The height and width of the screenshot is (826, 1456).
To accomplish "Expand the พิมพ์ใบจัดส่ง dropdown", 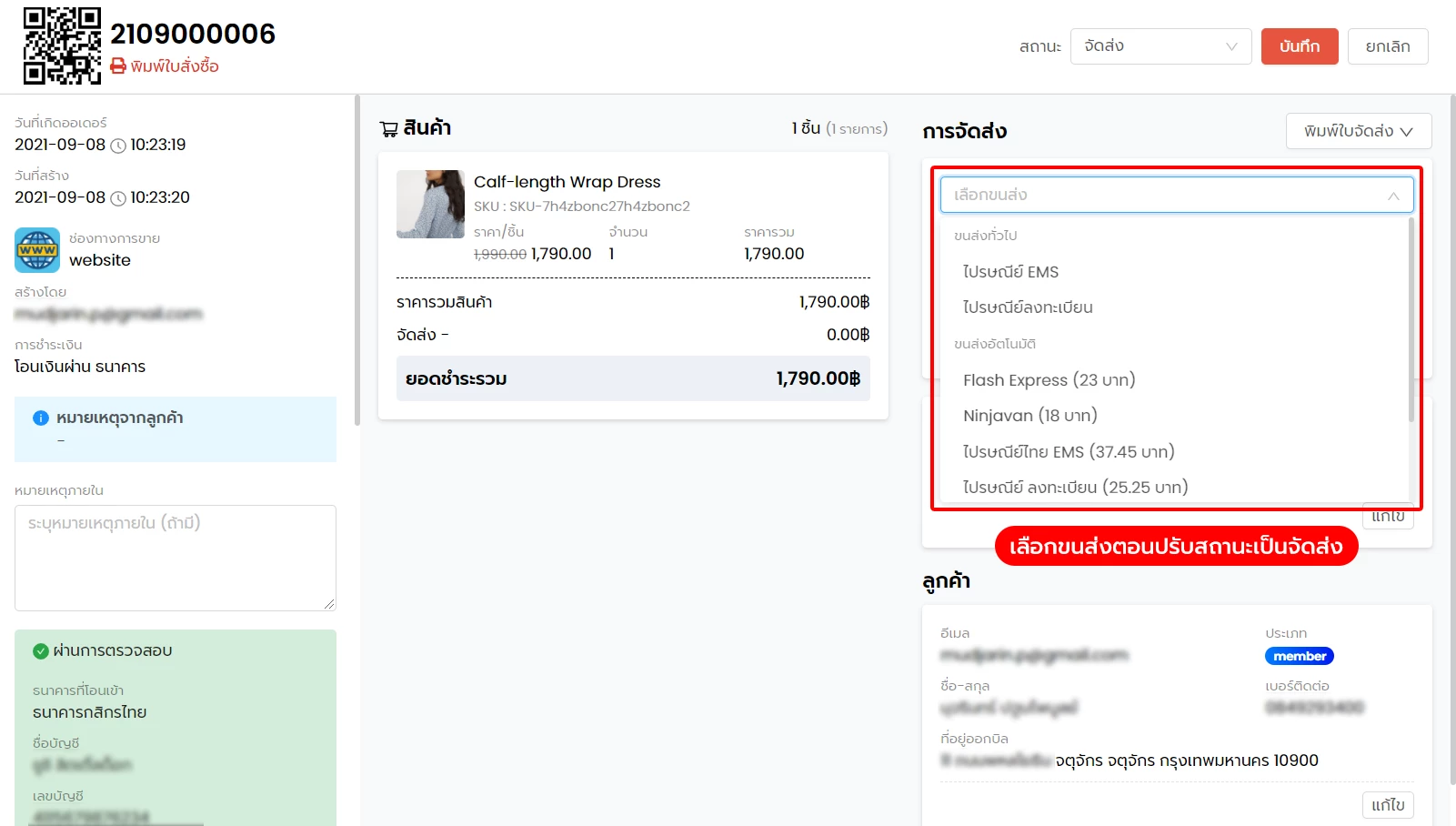I will click(x=1358, y=131).
